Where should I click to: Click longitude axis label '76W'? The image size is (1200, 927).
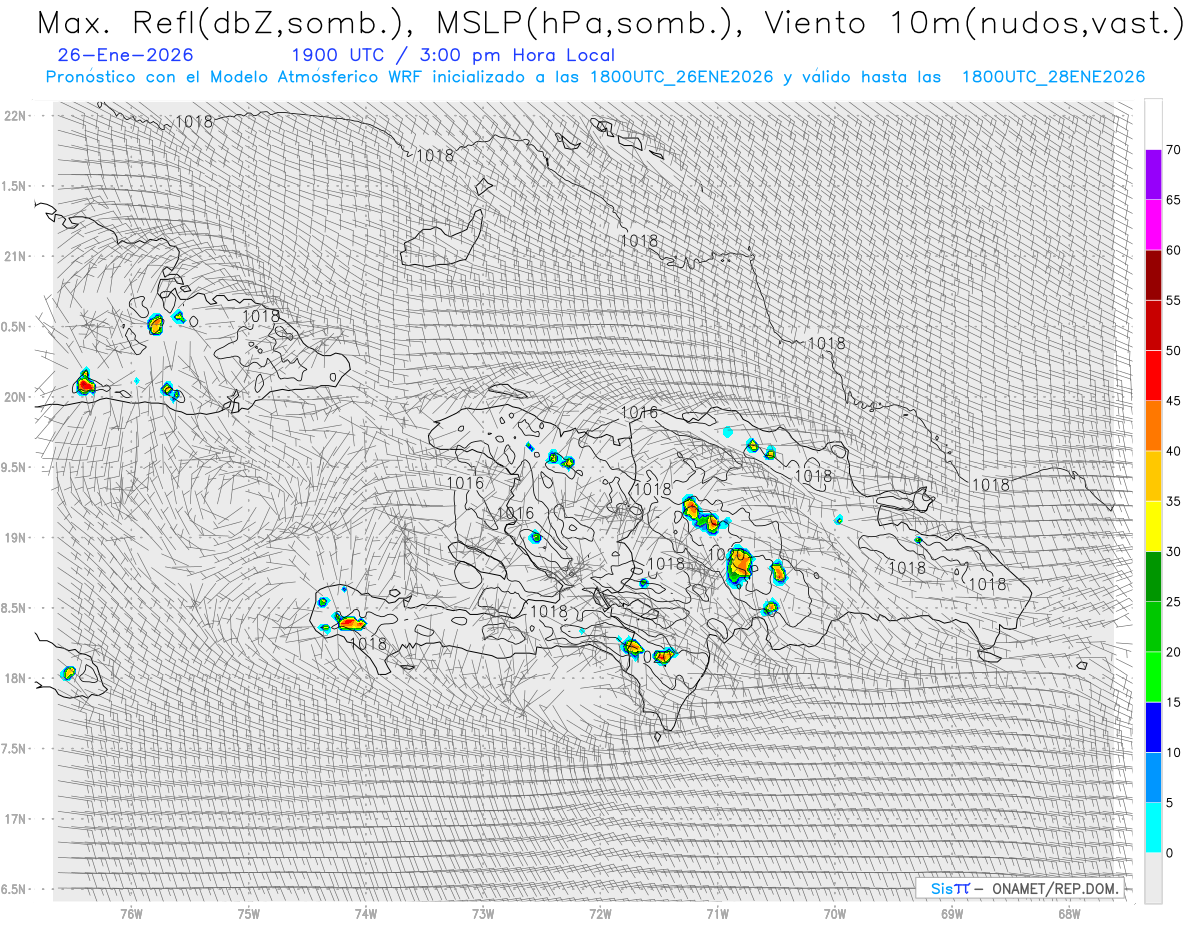click(131, 914)
